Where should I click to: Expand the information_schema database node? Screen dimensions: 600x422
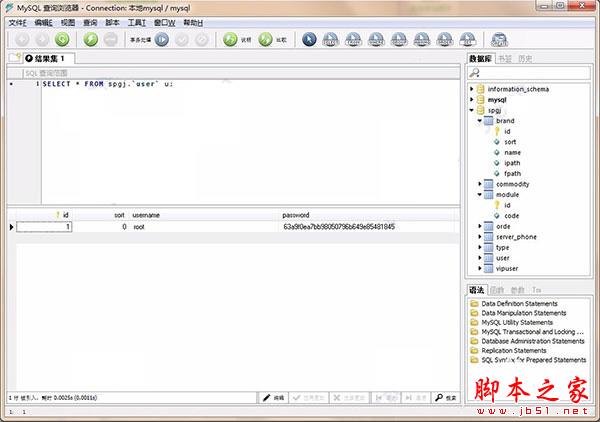pos(472,89)
